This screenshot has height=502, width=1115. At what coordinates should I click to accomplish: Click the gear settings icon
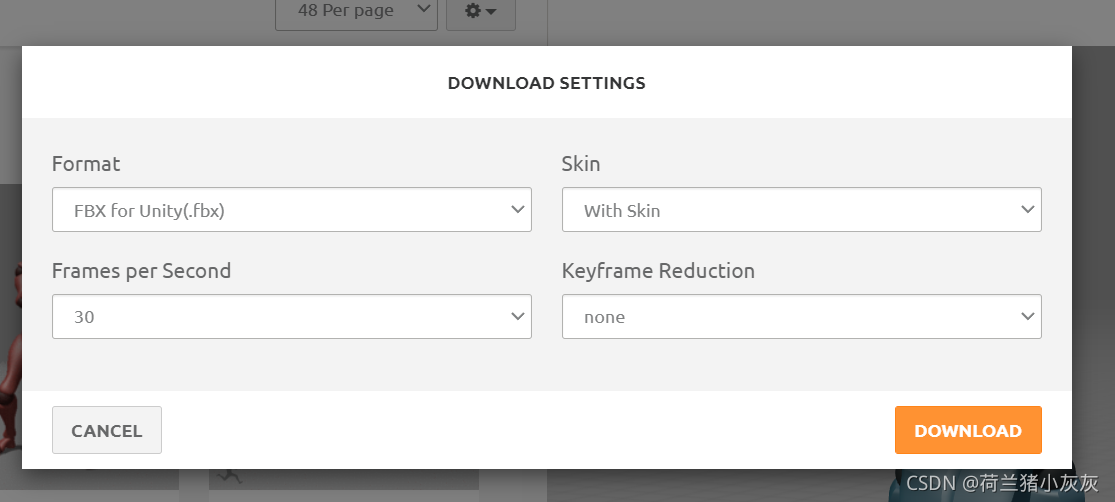click(473, 11)
